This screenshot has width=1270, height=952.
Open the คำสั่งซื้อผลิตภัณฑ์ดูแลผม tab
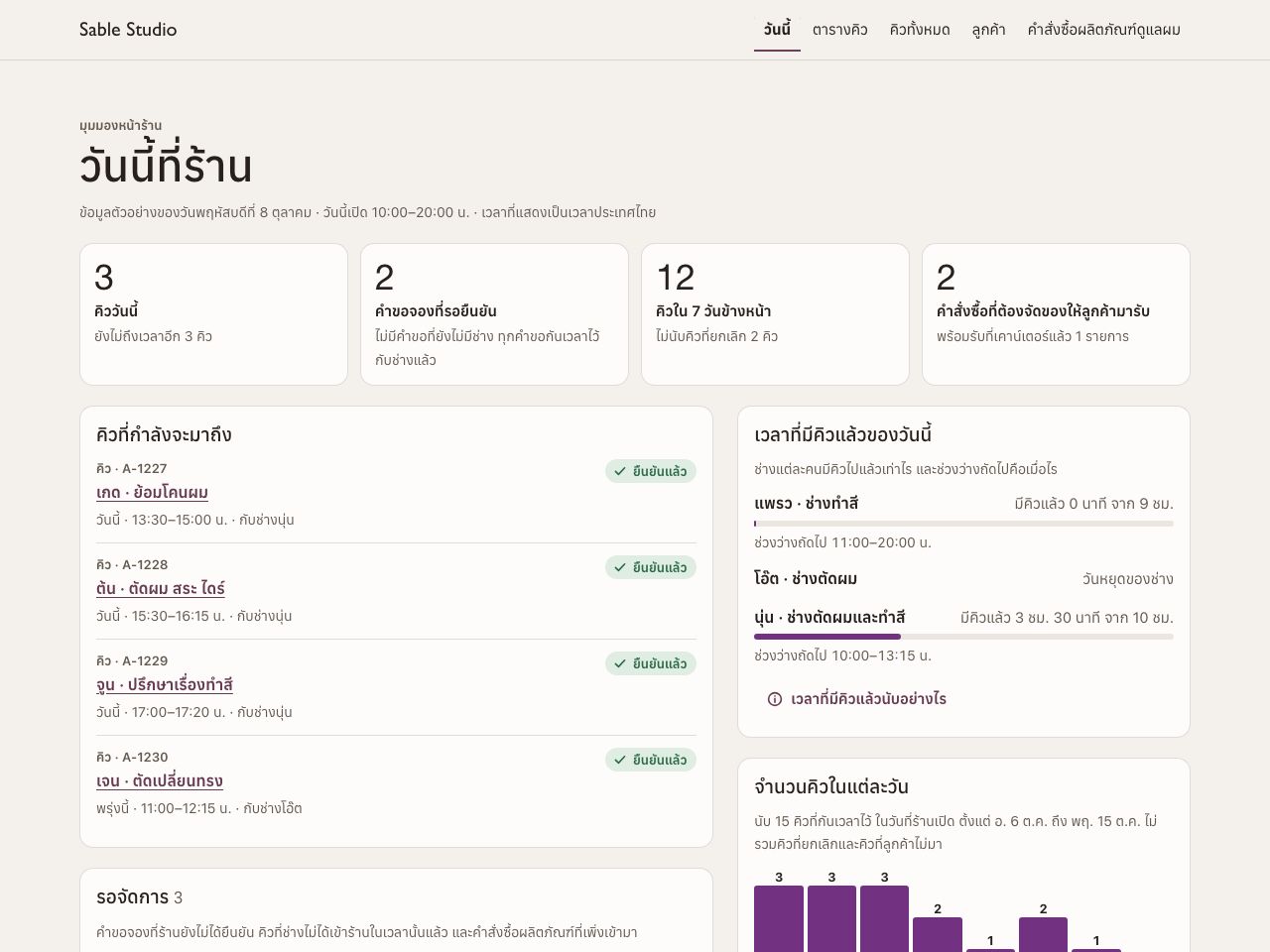click(1103, 30)
